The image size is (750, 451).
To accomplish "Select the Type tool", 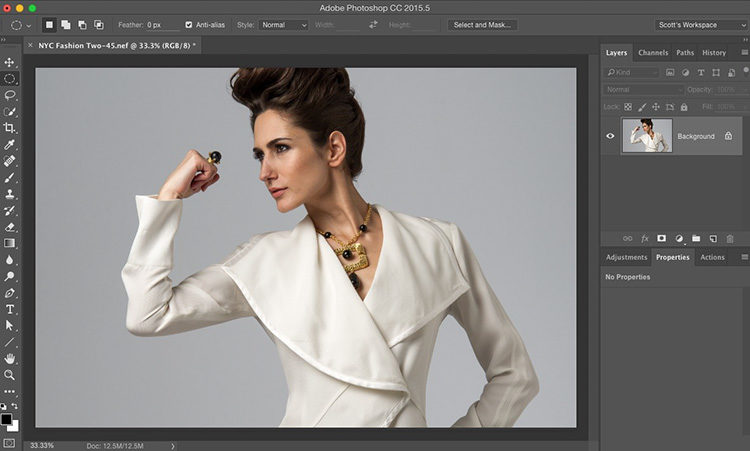I will [x=9, y=309].
